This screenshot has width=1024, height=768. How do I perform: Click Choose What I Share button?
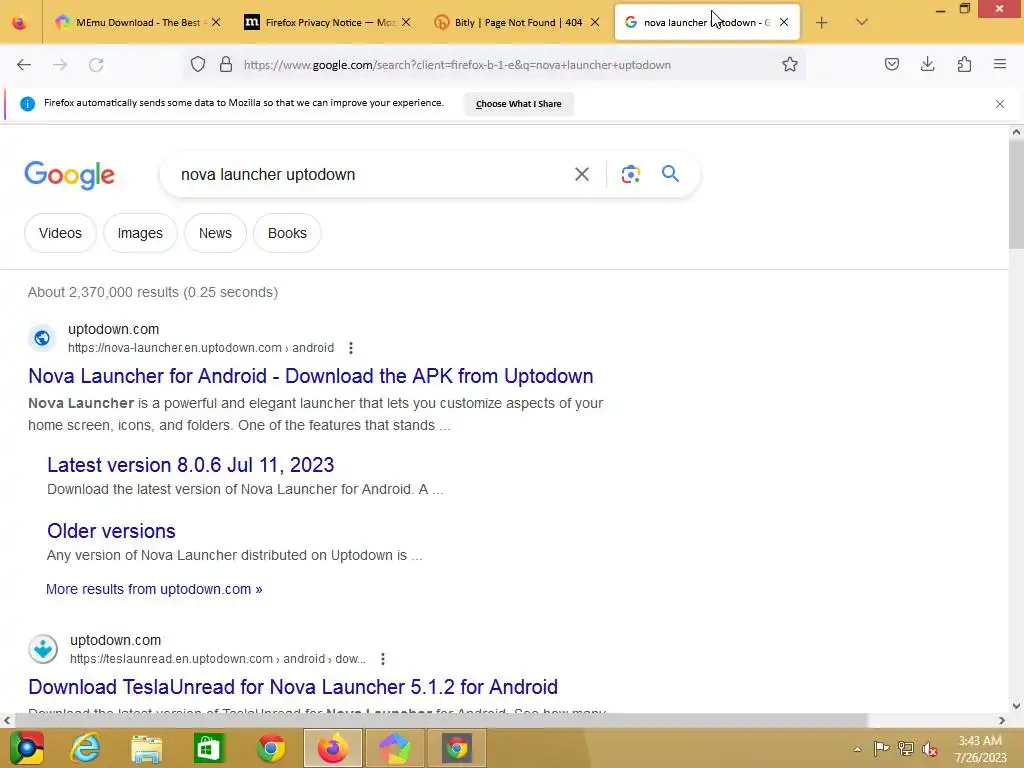coord(519,104)
